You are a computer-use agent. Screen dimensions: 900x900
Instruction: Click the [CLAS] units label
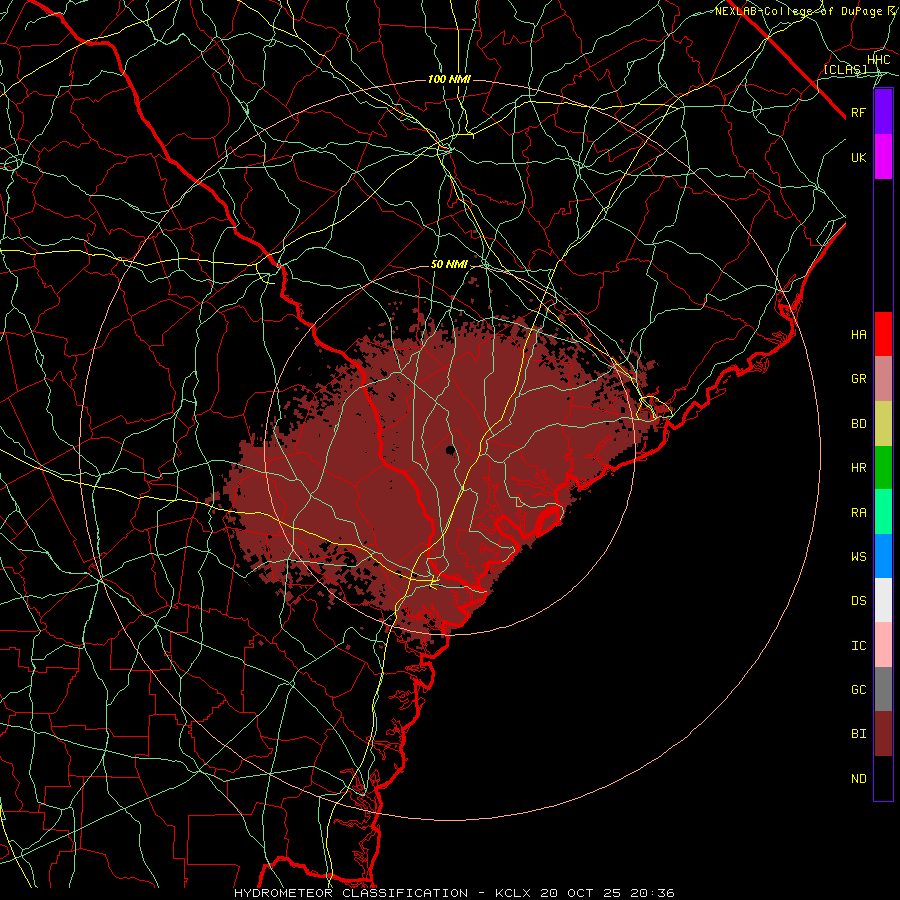tap(845, 70)
